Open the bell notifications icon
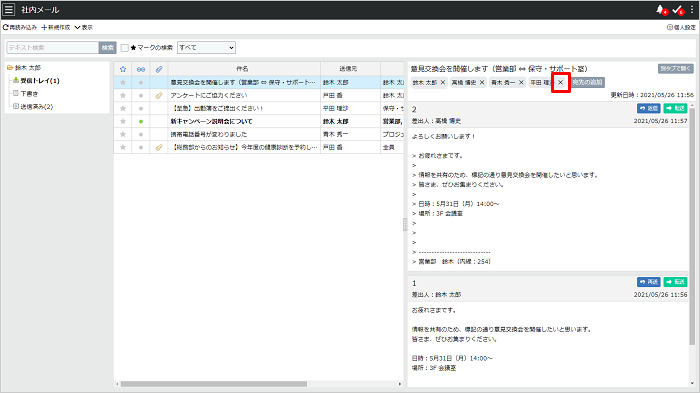The height and width of the screenshot is (393, 700). 661,10
